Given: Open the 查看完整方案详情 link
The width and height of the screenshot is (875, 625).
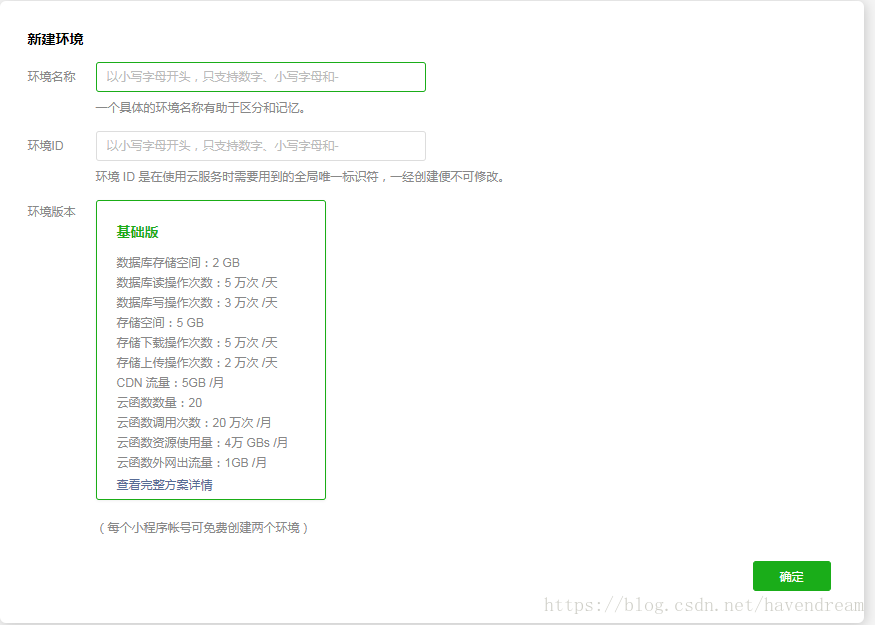Looking at the screenshot, I should [x=165, y=485].
